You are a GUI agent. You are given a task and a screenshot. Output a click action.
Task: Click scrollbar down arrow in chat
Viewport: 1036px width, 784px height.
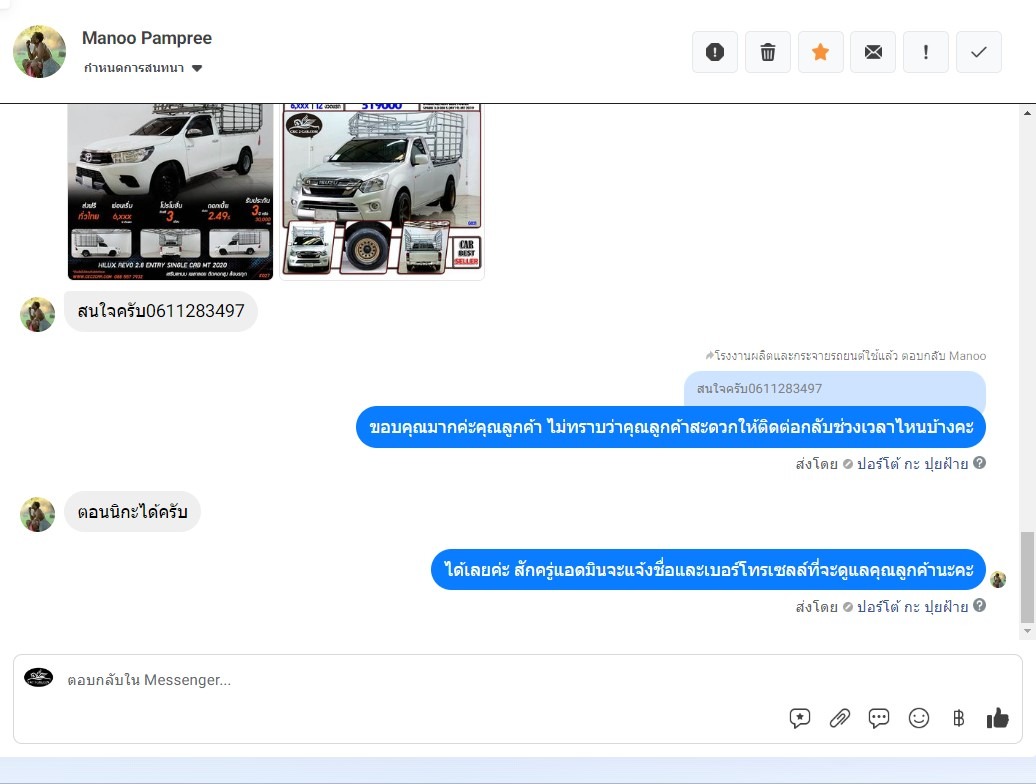(x=1027, y=631)
